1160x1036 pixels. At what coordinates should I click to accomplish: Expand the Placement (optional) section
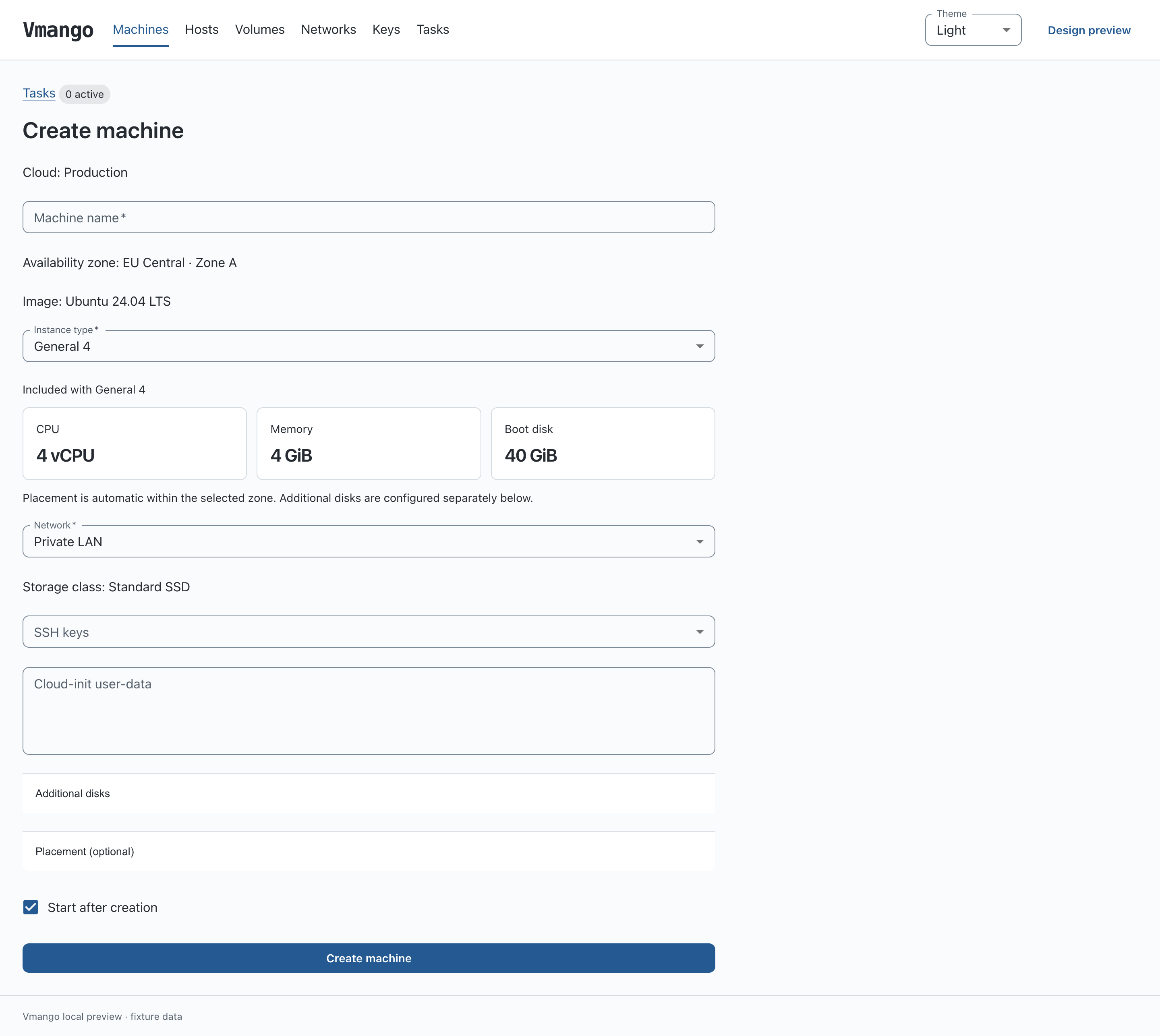[x=369, y=852]
